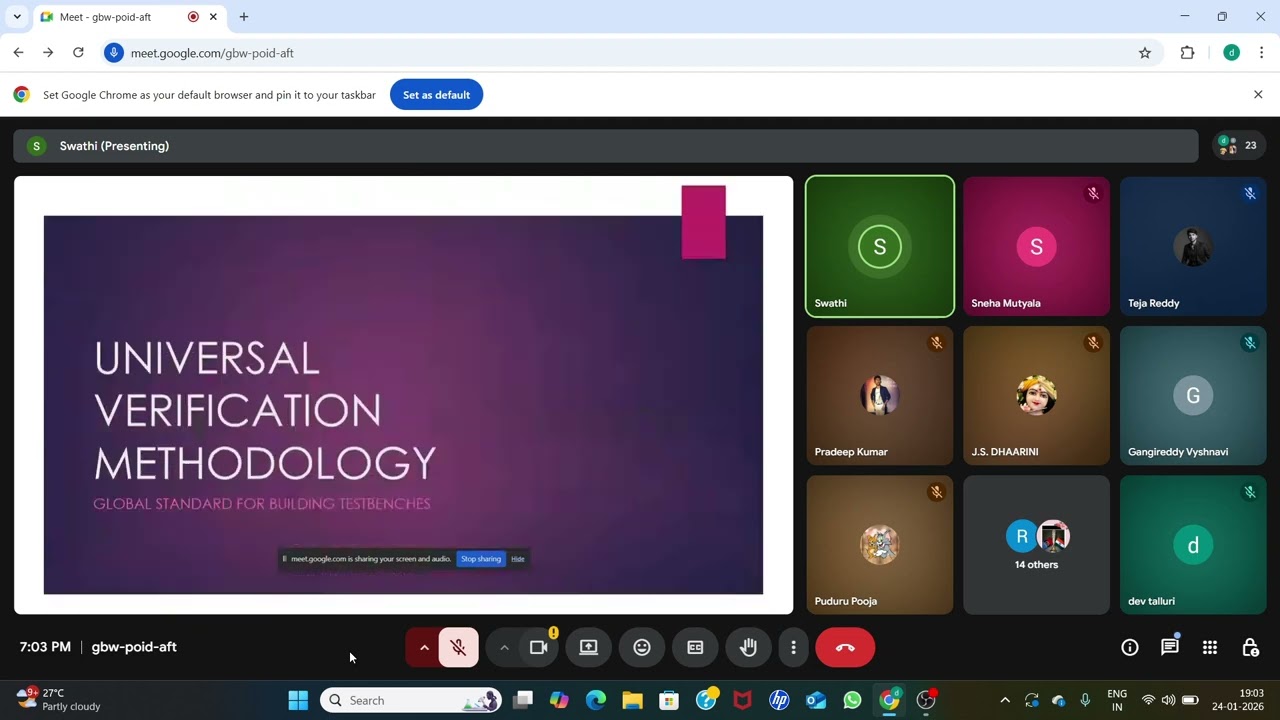Click the browser Back arrow

pyautogui.click(x=18, y=53)
